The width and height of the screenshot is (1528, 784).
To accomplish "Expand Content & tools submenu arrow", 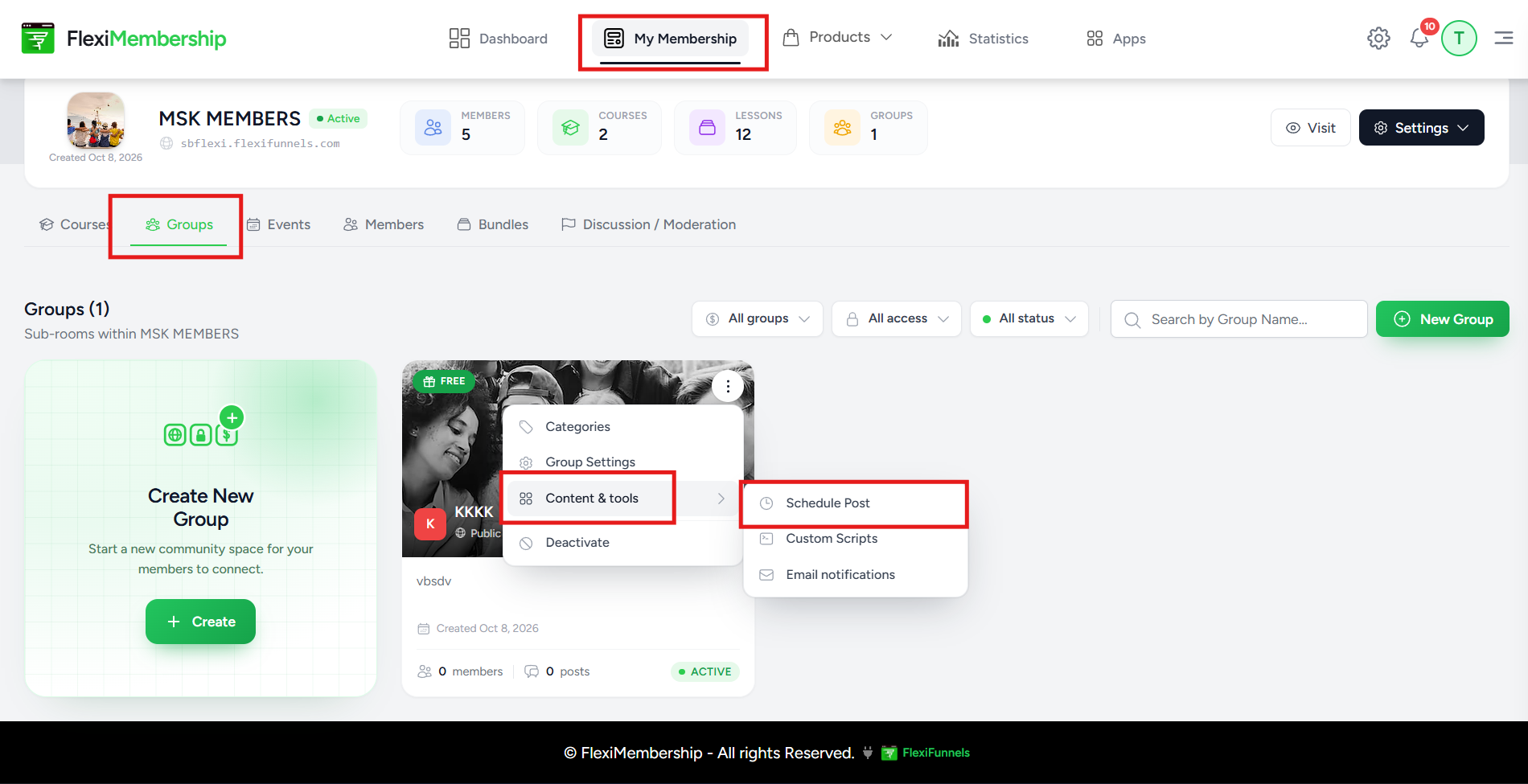I will [x=721, y=499].
